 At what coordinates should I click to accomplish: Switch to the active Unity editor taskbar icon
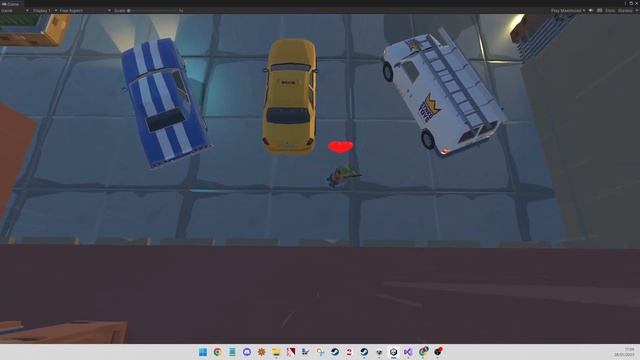coord(393,352)
